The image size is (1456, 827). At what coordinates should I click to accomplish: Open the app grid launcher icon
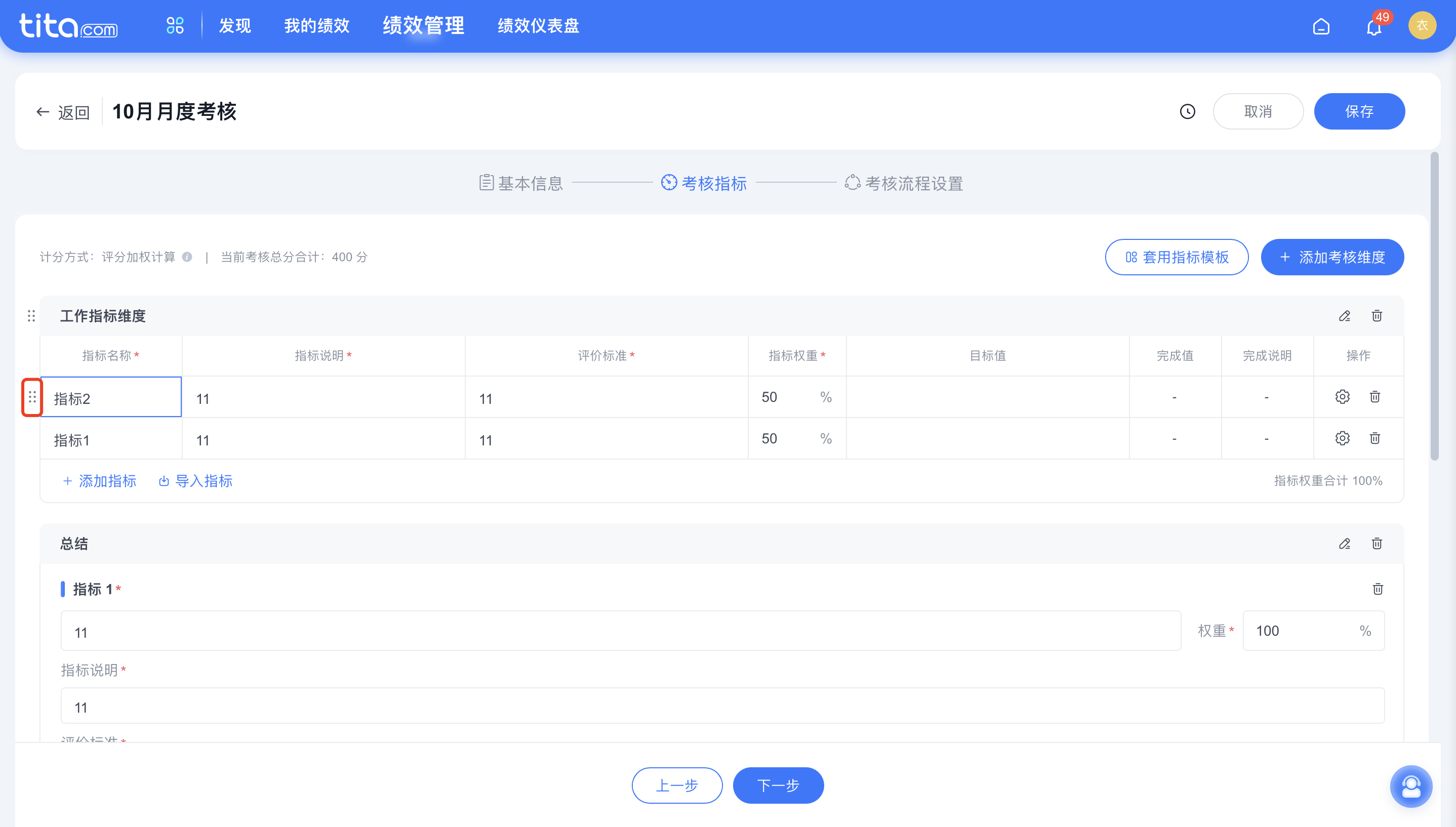[175, 26]
